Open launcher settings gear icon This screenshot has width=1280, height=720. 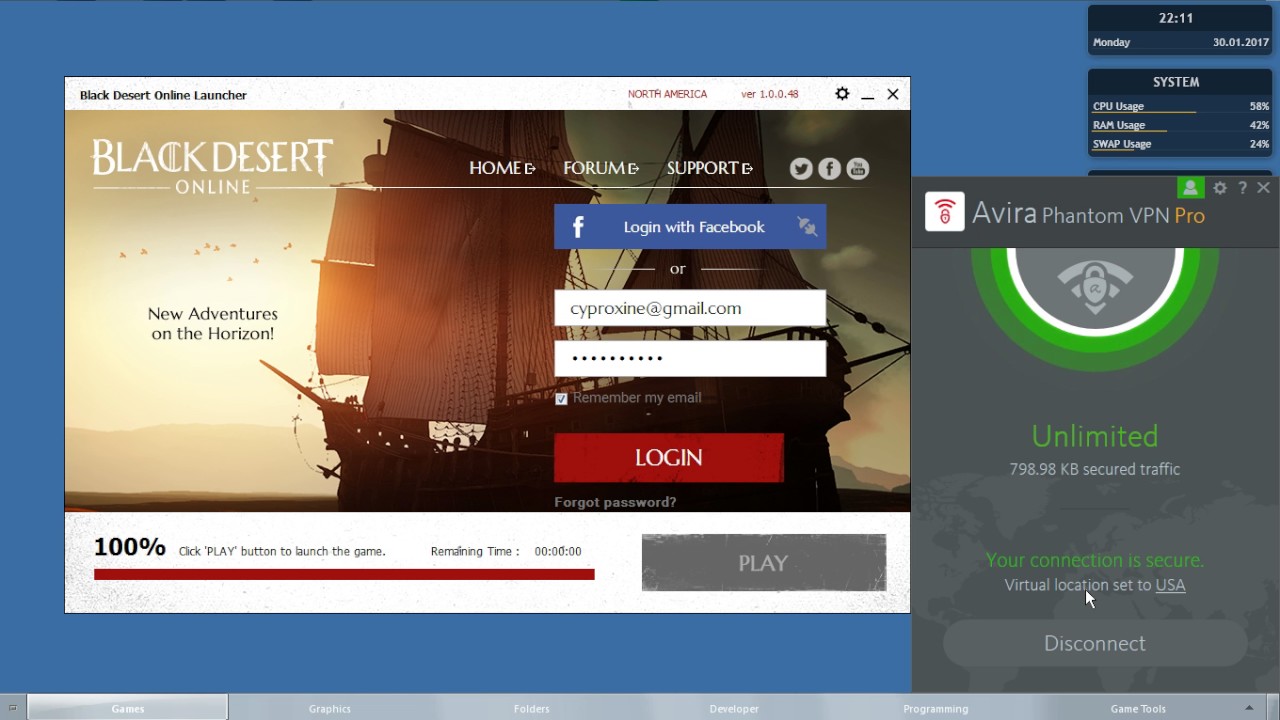point(842,94)
